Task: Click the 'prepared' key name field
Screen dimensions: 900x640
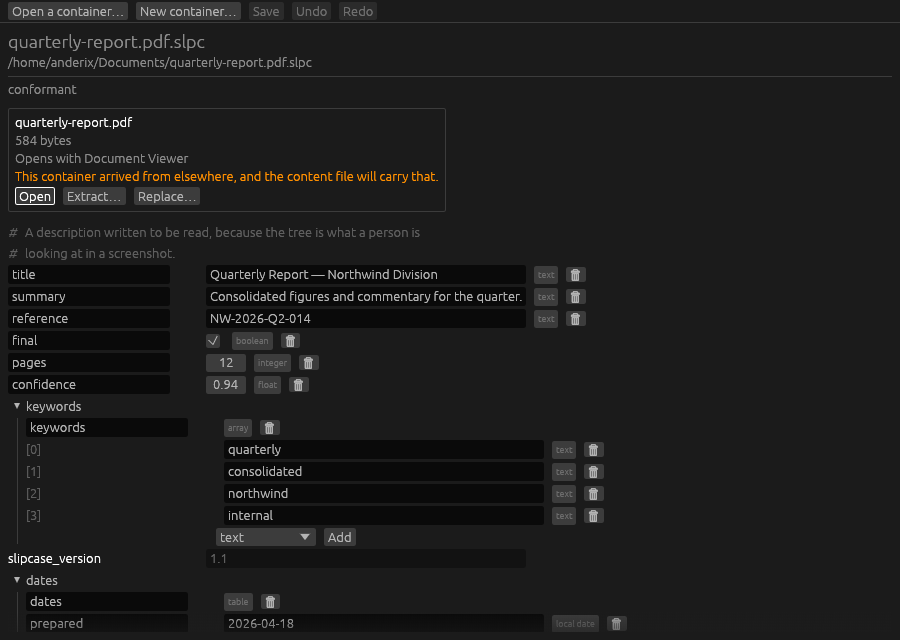Action: [x=107, y=623]
